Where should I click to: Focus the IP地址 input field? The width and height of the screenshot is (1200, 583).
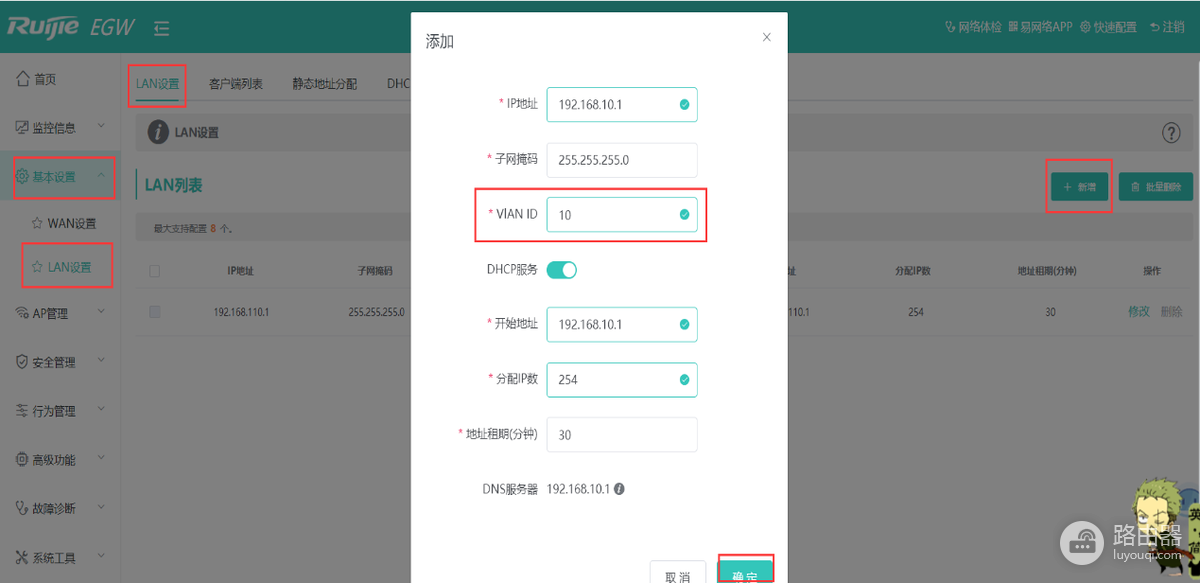622,104
